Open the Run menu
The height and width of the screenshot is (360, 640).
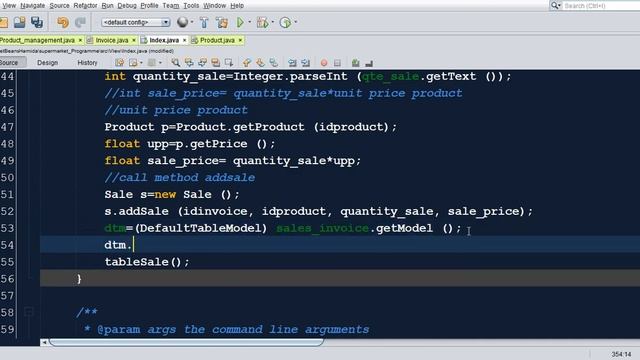[x=107, y=6]
